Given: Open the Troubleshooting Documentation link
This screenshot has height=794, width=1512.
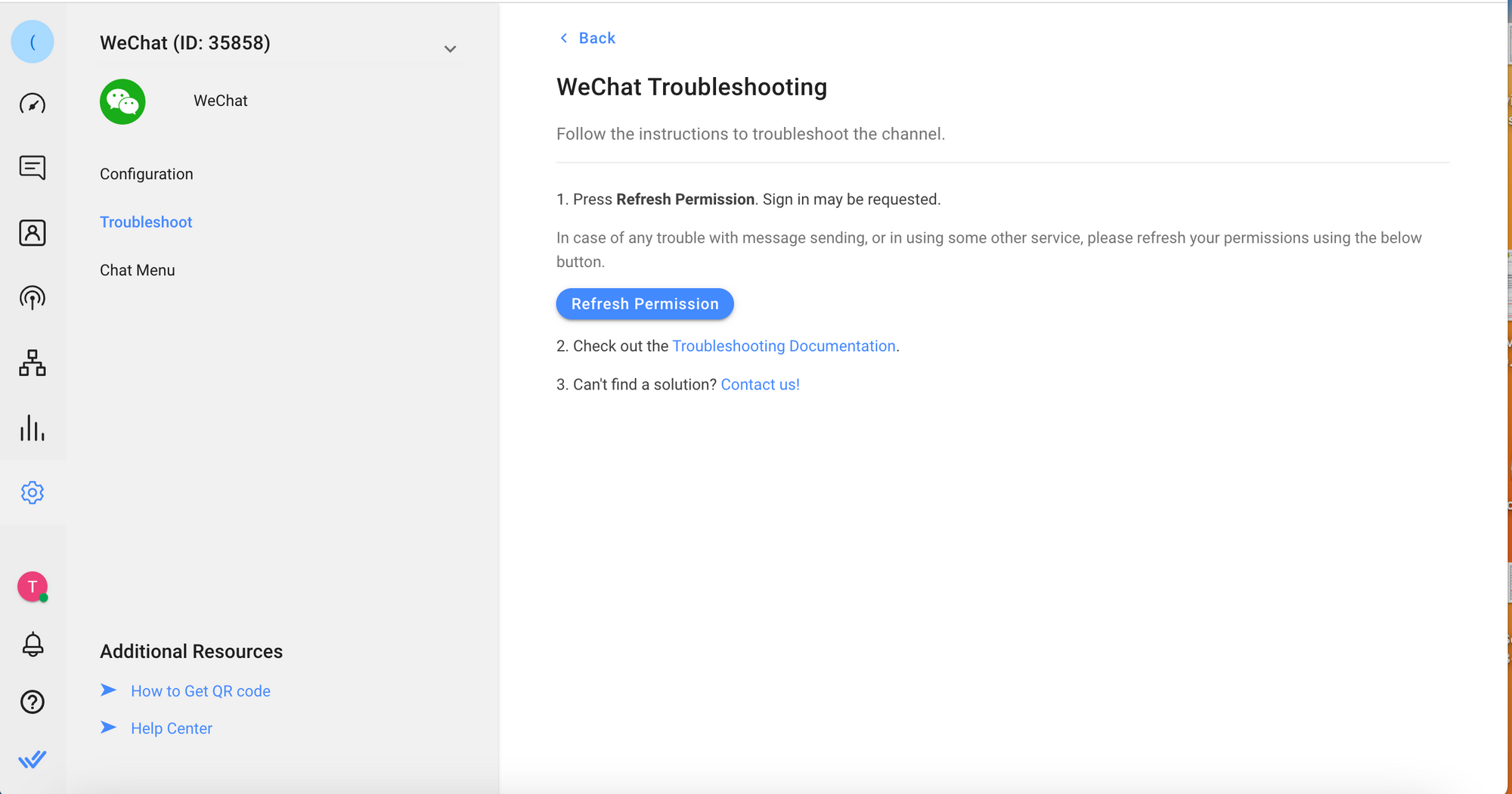Looking at the screenshot, I should (x=783, y=346).
